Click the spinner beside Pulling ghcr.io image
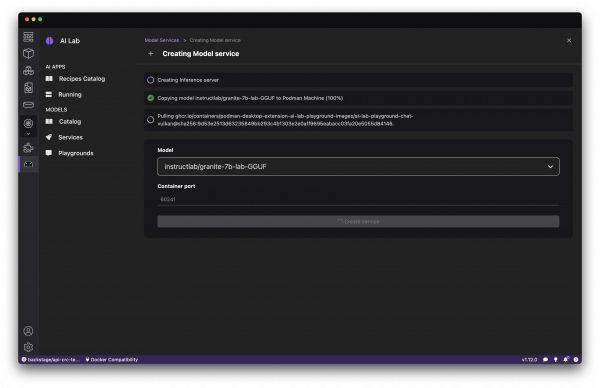The width and height of the screenshot is (600, 388). 150,120
